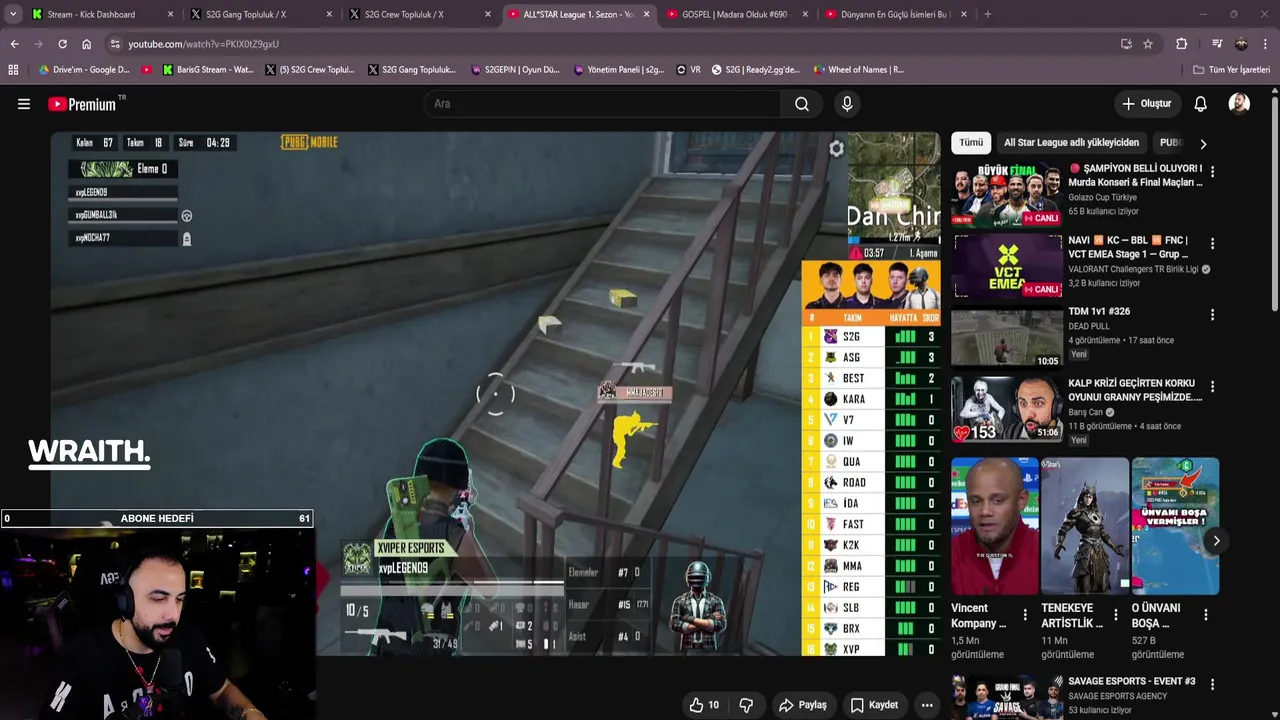Open Tüm Yer İşaretleri folder
1280x720 pixels.
tap(1231, 70)
